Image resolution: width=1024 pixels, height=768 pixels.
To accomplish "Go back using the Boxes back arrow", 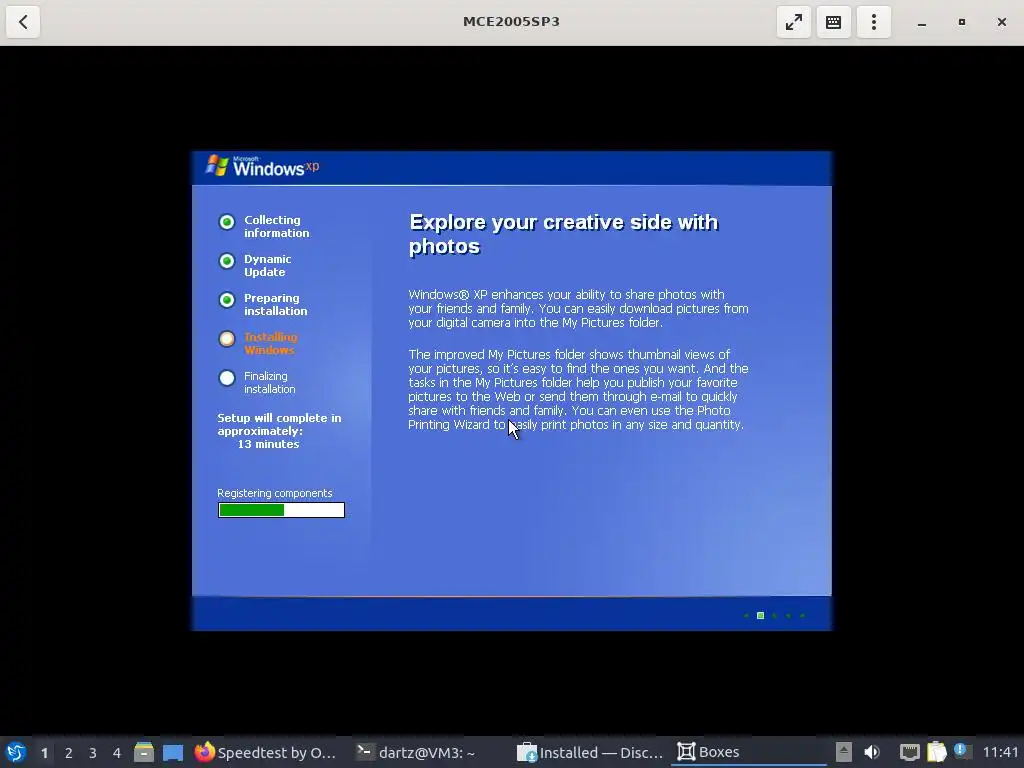I will tap(23, 22).
